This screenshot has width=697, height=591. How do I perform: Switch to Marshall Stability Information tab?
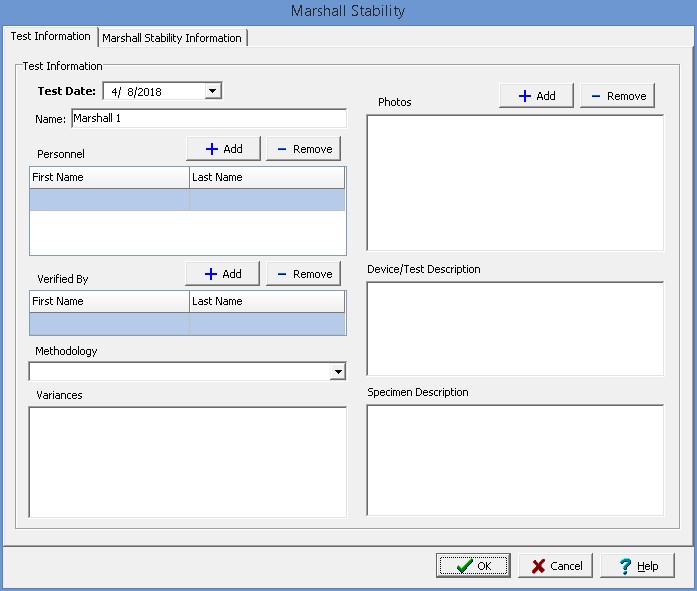tap(172, 38)
